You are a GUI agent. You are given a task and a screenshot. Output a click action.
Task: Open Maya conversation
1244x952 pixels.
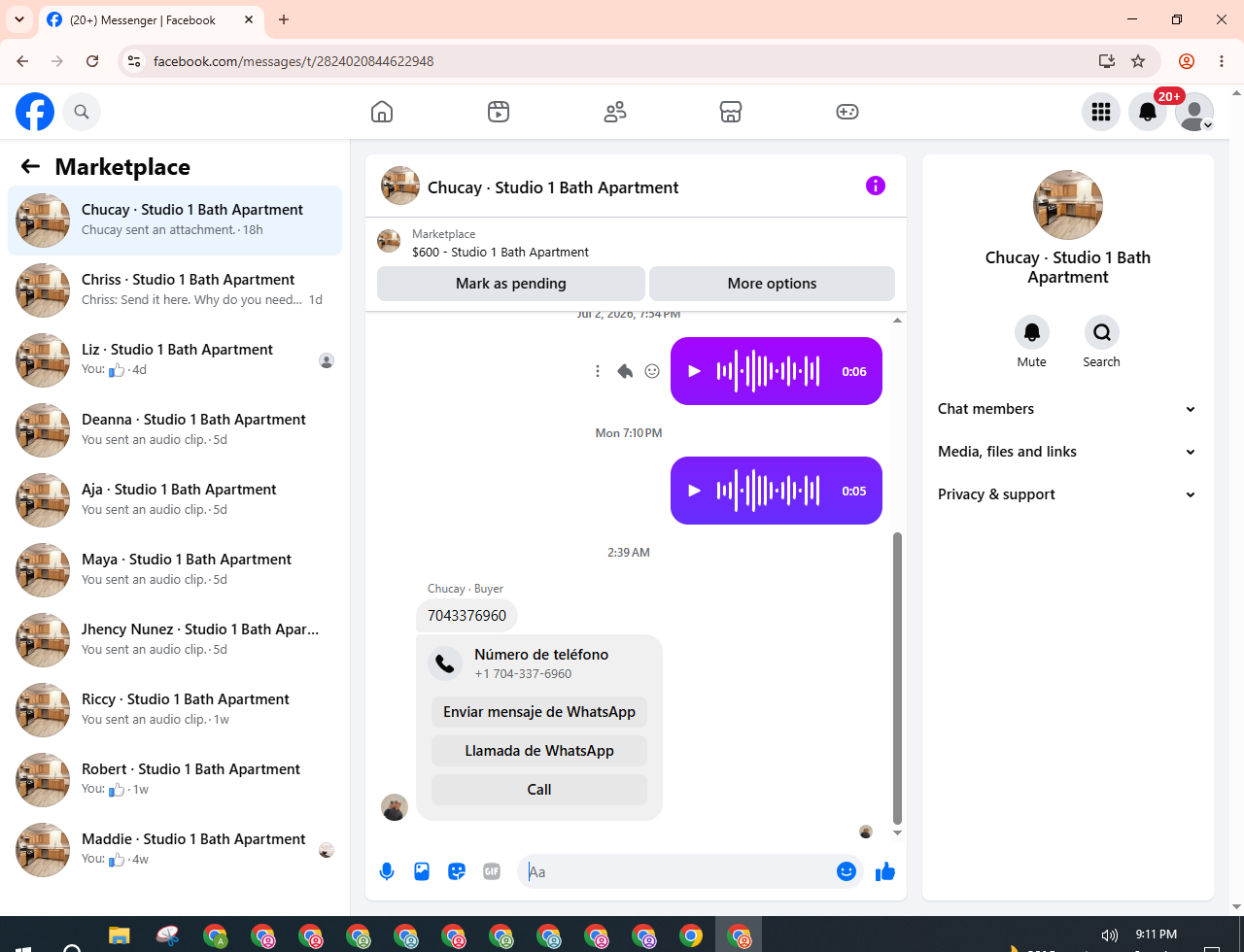(x=175, y=570)
